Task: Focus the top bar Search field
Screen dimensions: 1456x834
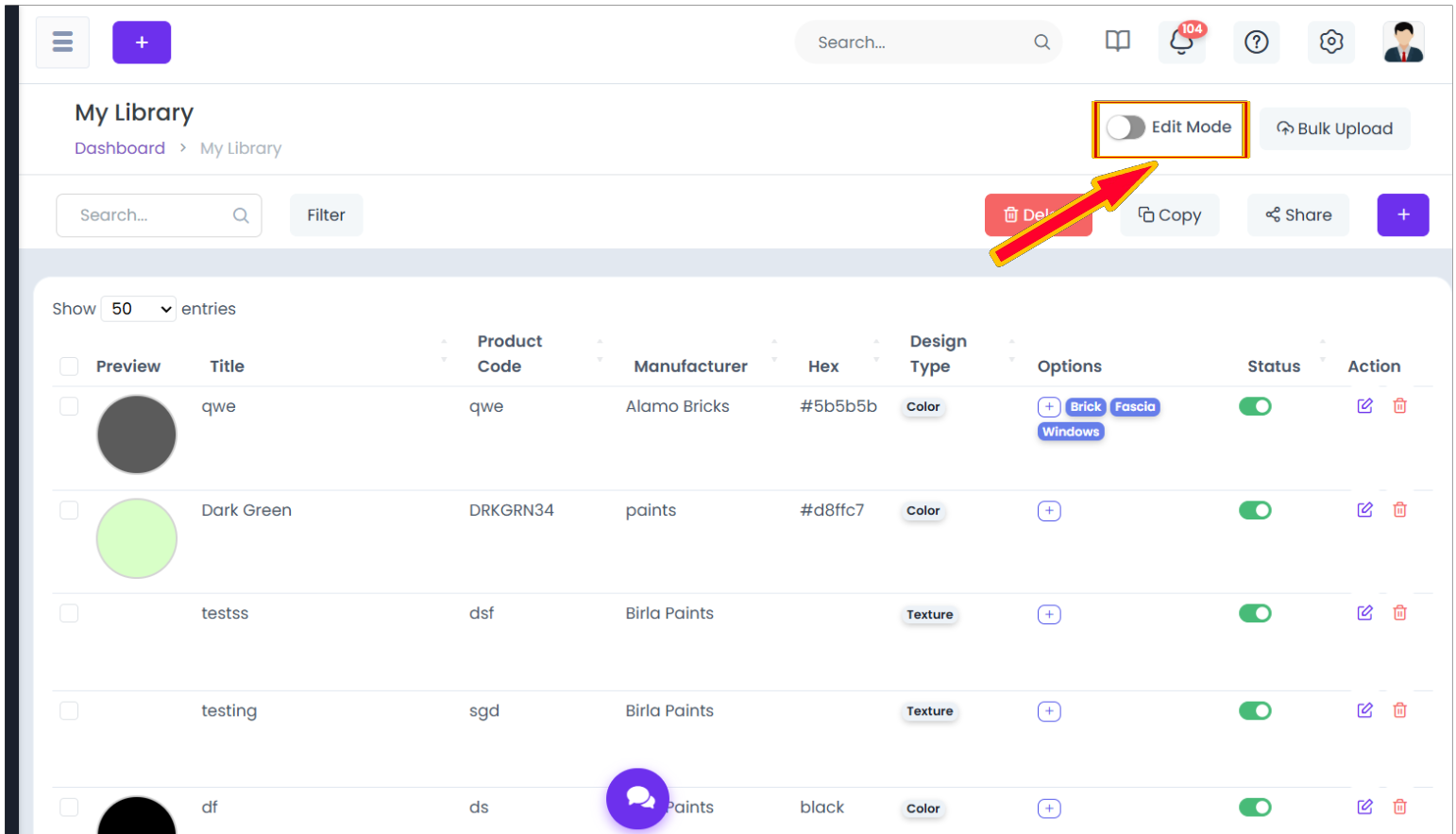Action: coord(928,43)
